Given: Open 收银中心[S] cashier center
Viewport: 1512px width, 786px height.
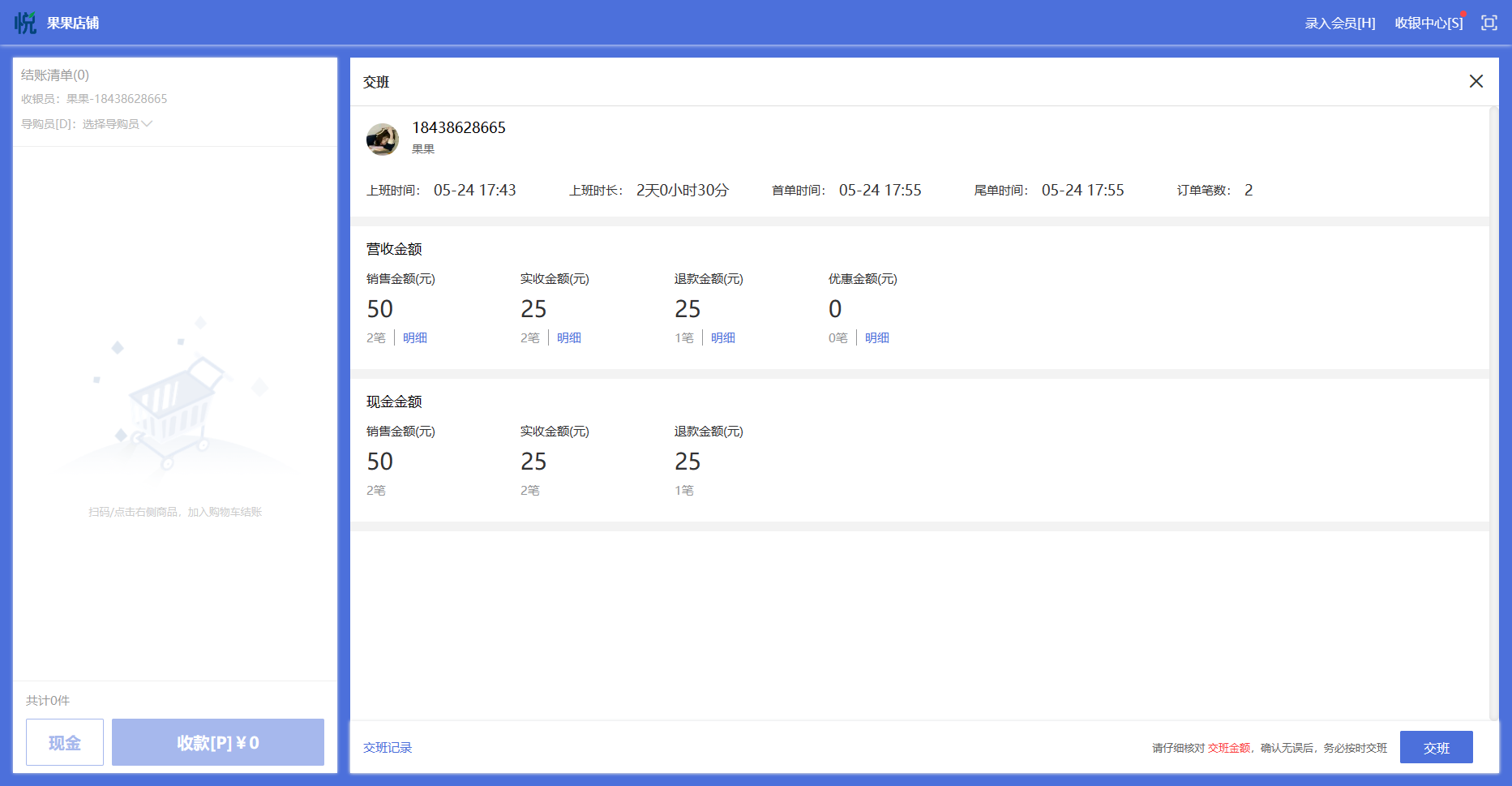Looking at the screenshot, I should pyautogui.click(x=1429, y=23).
